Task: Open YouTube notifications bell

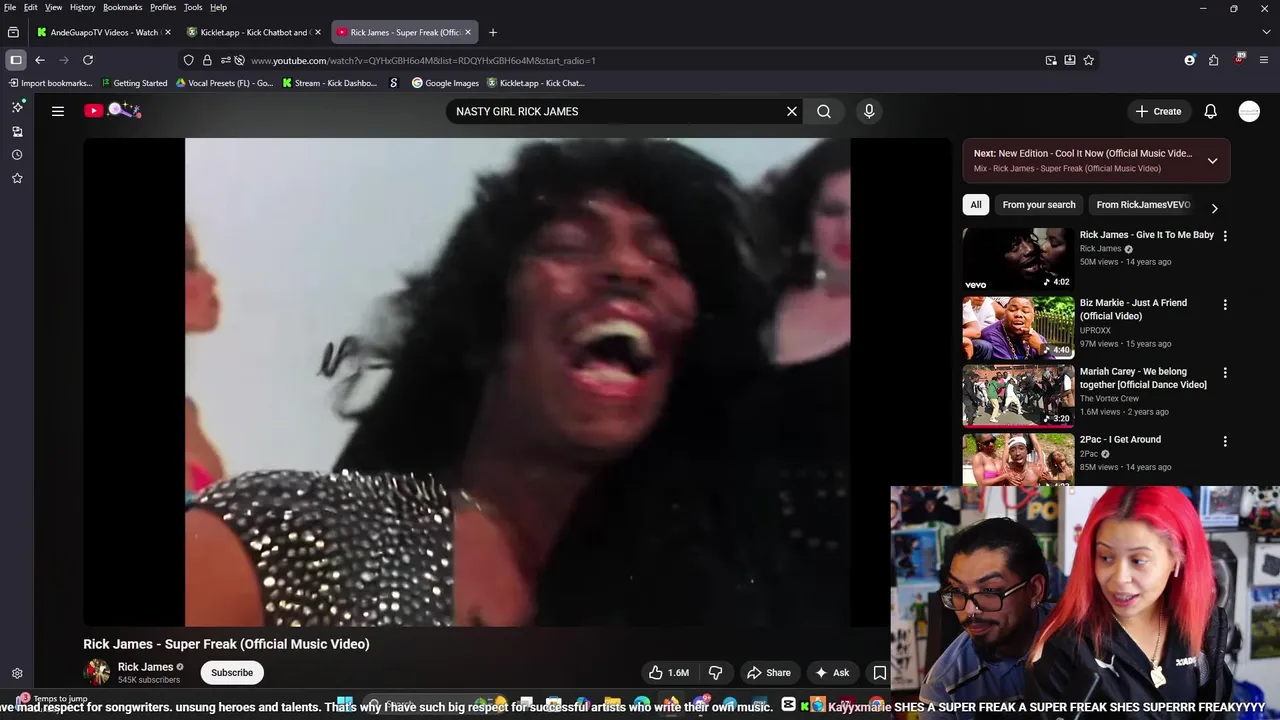Action: [x=1210, y=111]
